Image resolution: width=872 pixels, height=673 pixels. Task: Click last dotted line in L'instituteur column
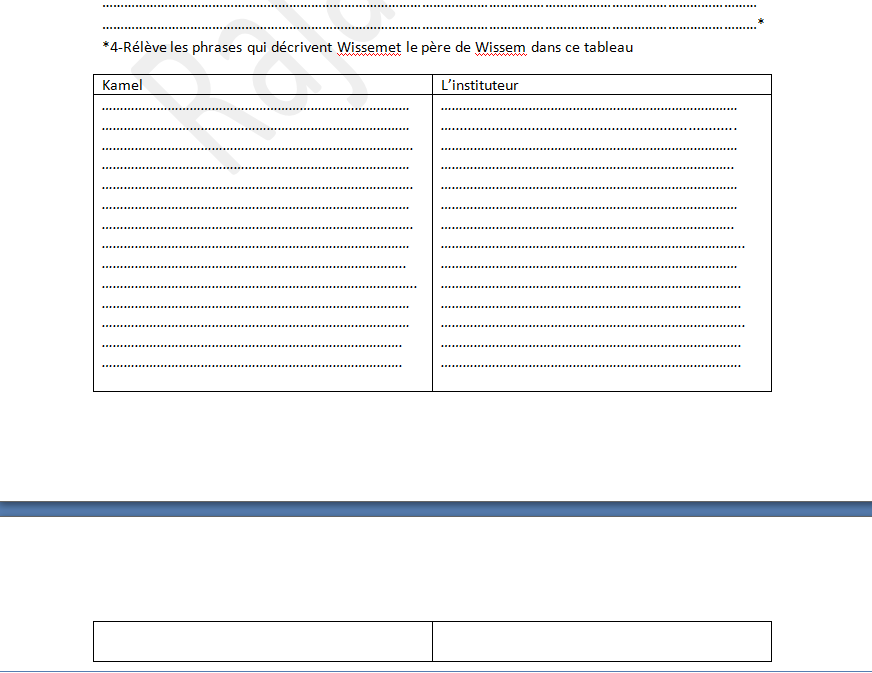pos(590,366)
